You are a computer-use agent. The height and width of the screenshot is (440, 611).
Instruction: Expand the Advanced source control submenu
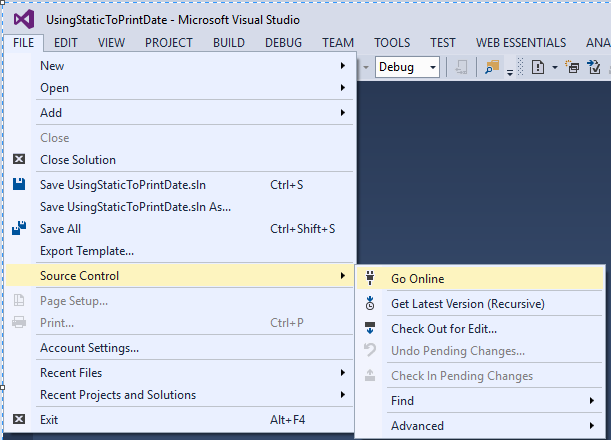(480, 426)
